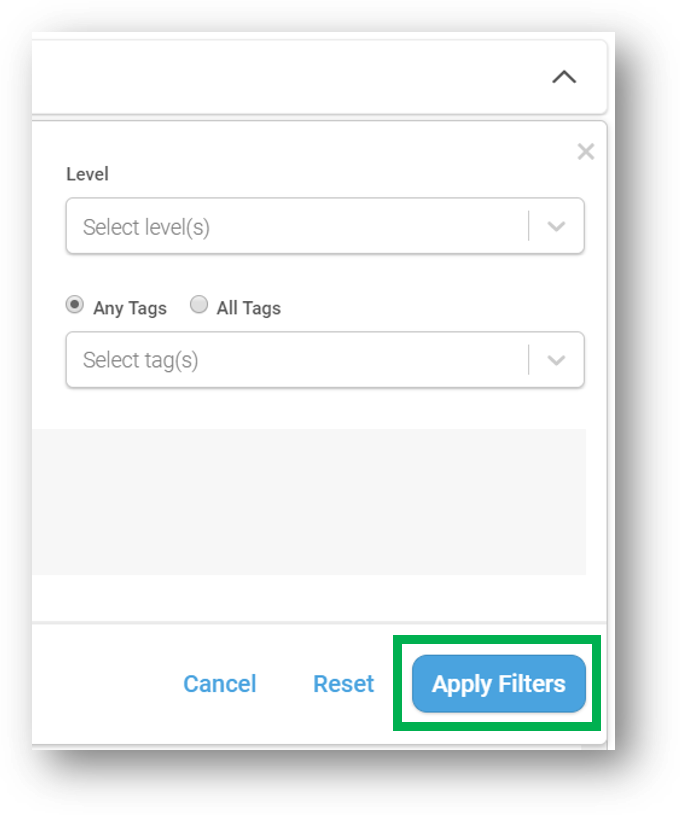
Task: Click the divider beside the level dropdown arrow
Action: (x=529, y=226)
